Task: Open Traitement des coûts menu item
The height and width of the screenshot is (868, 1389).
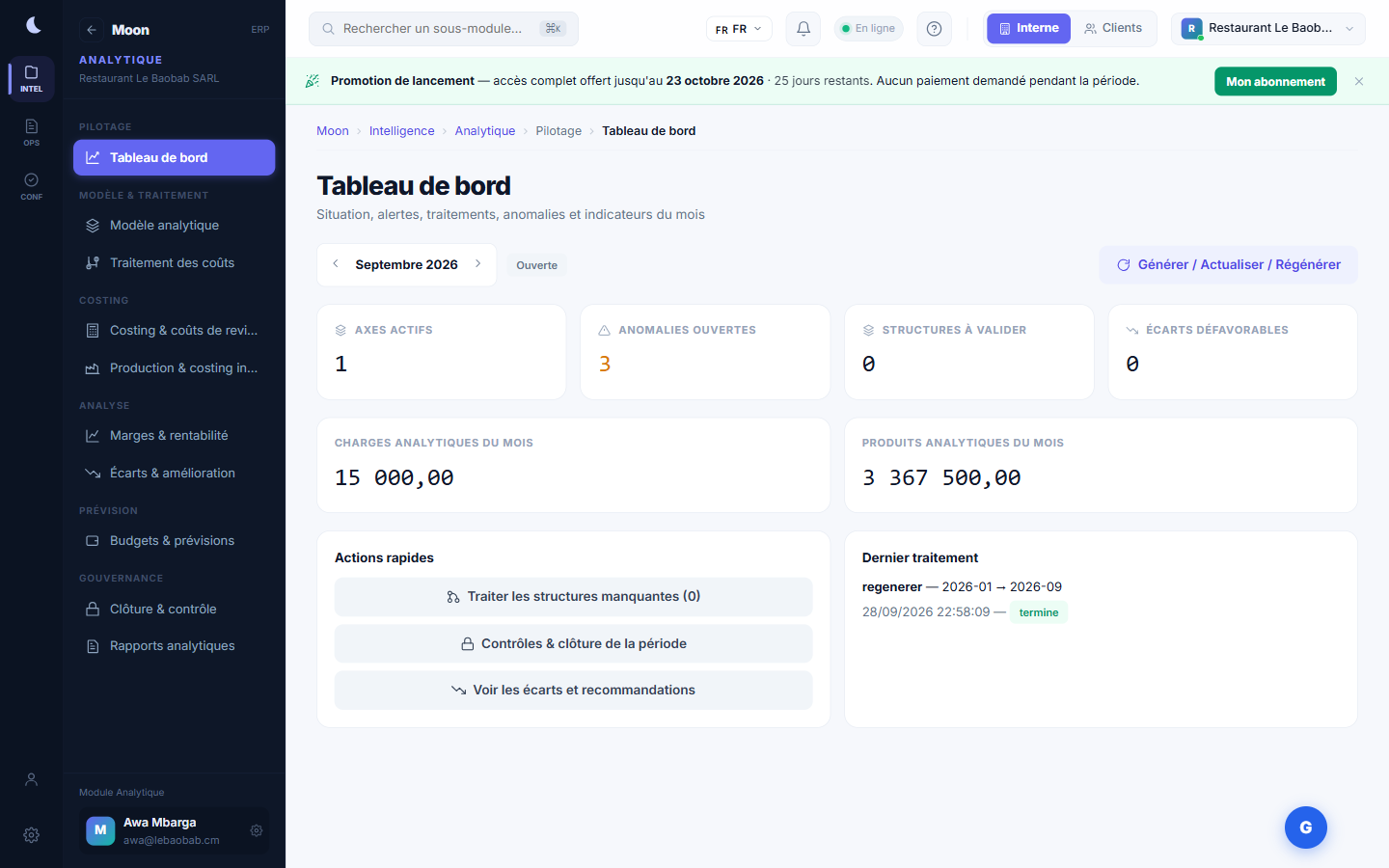Action: [175, 263]
